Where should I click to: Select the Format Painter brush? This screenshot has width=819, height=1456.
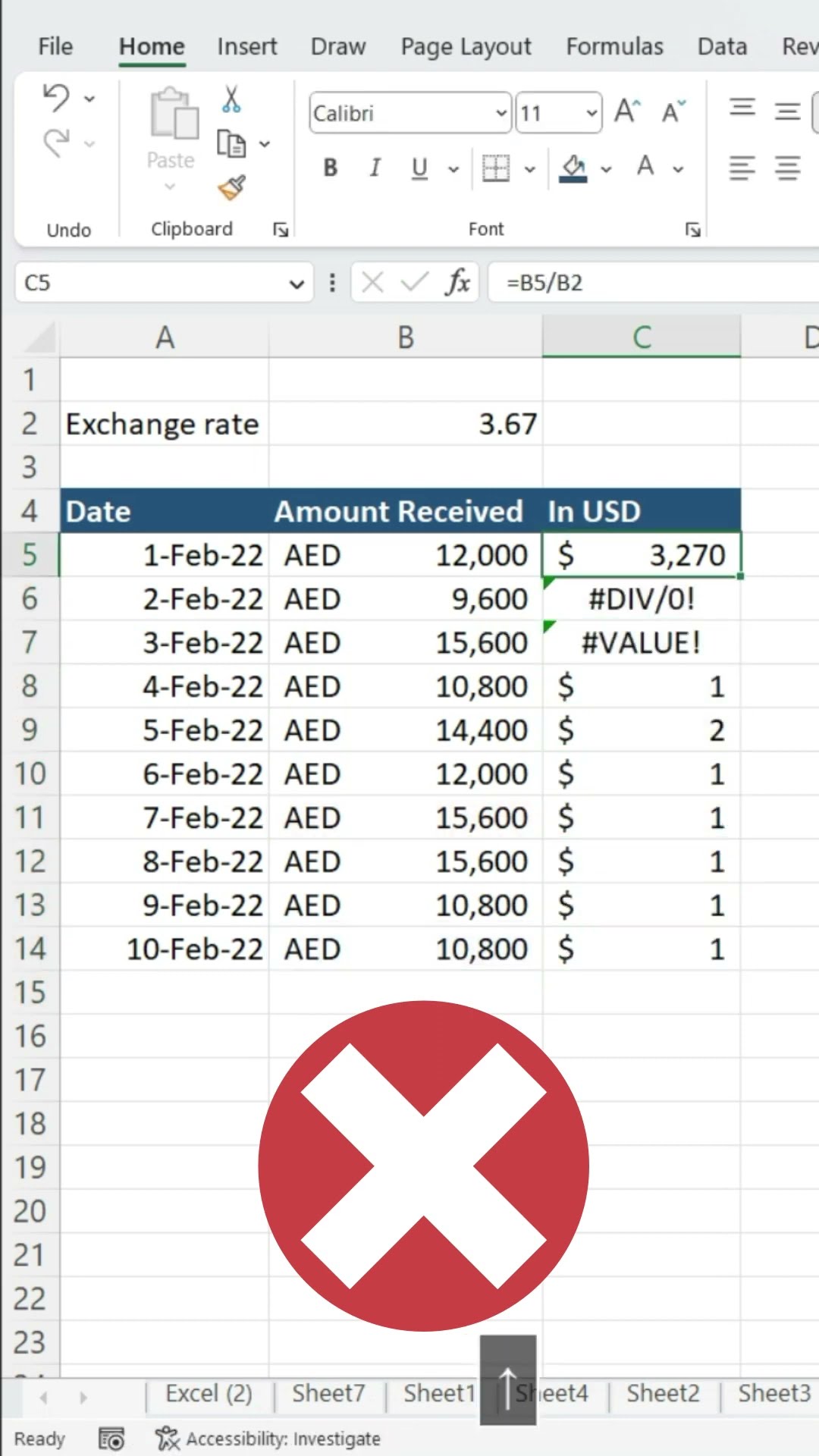231,187
